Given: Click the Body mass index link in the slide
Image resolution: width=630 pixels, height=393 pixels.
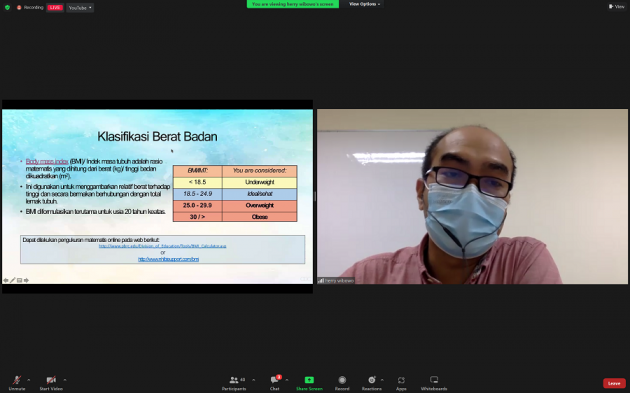Looking at the screenshot, I should tap(47, 161).
